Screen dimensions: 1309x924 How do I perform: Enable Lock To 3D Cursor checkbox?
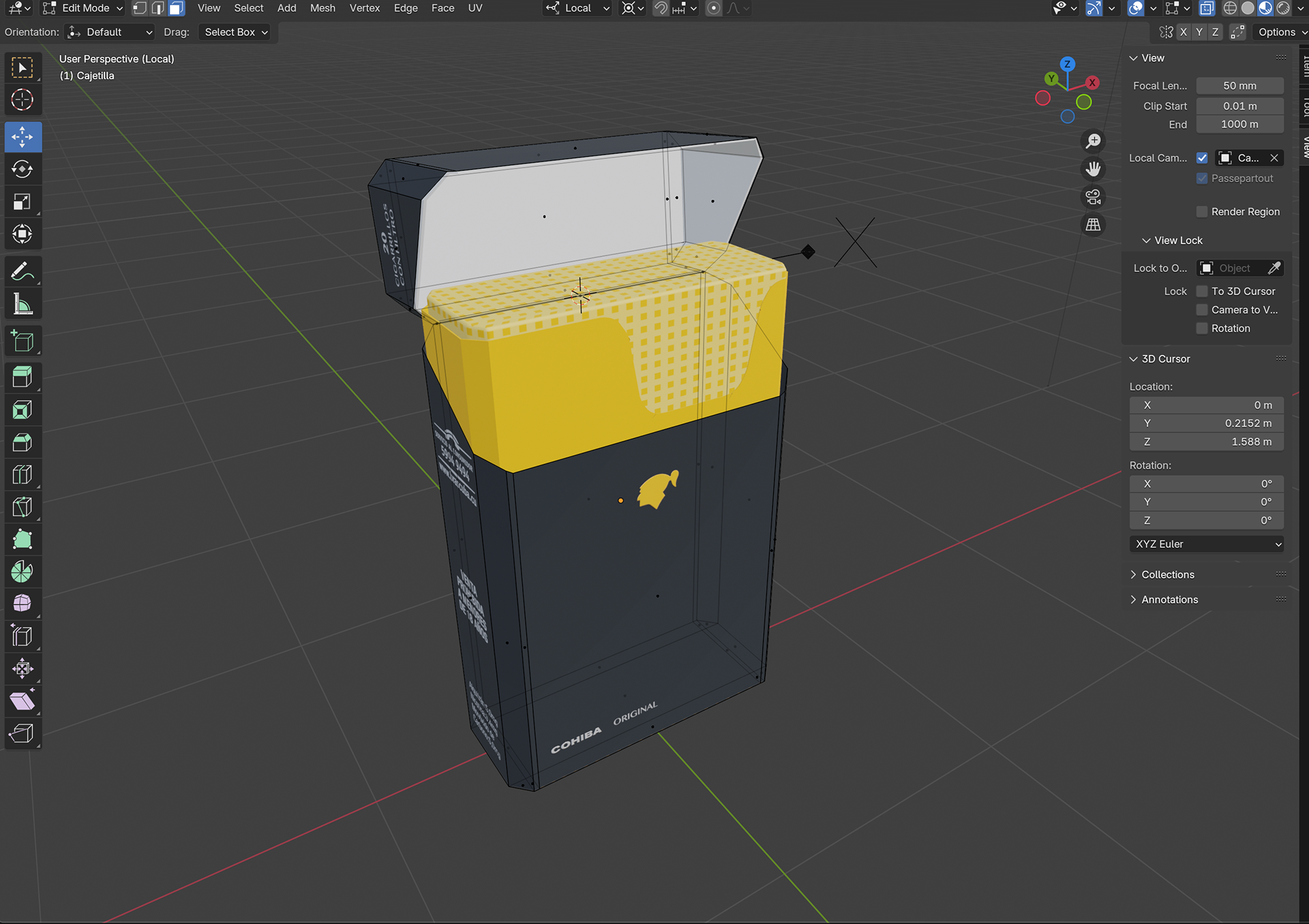click(x=1202, y=292)
